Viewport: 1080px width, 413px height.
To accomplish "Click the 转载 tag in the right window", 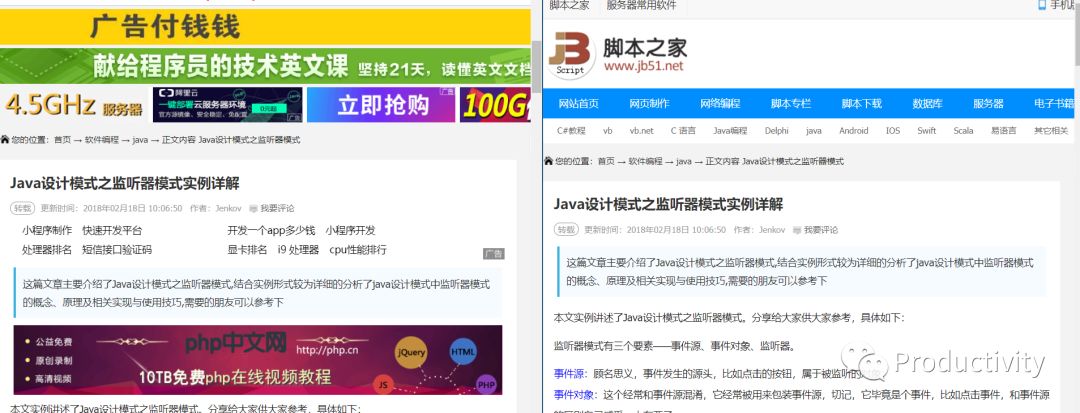I will [566, 230].
